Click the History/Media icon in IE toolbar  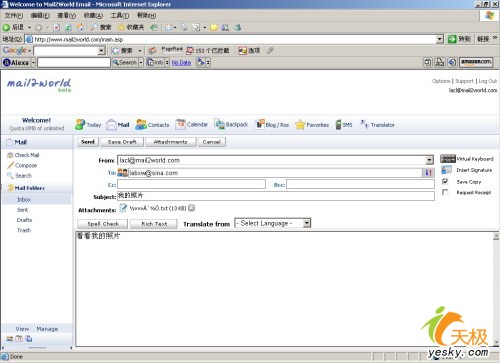[x=154, y=27]
